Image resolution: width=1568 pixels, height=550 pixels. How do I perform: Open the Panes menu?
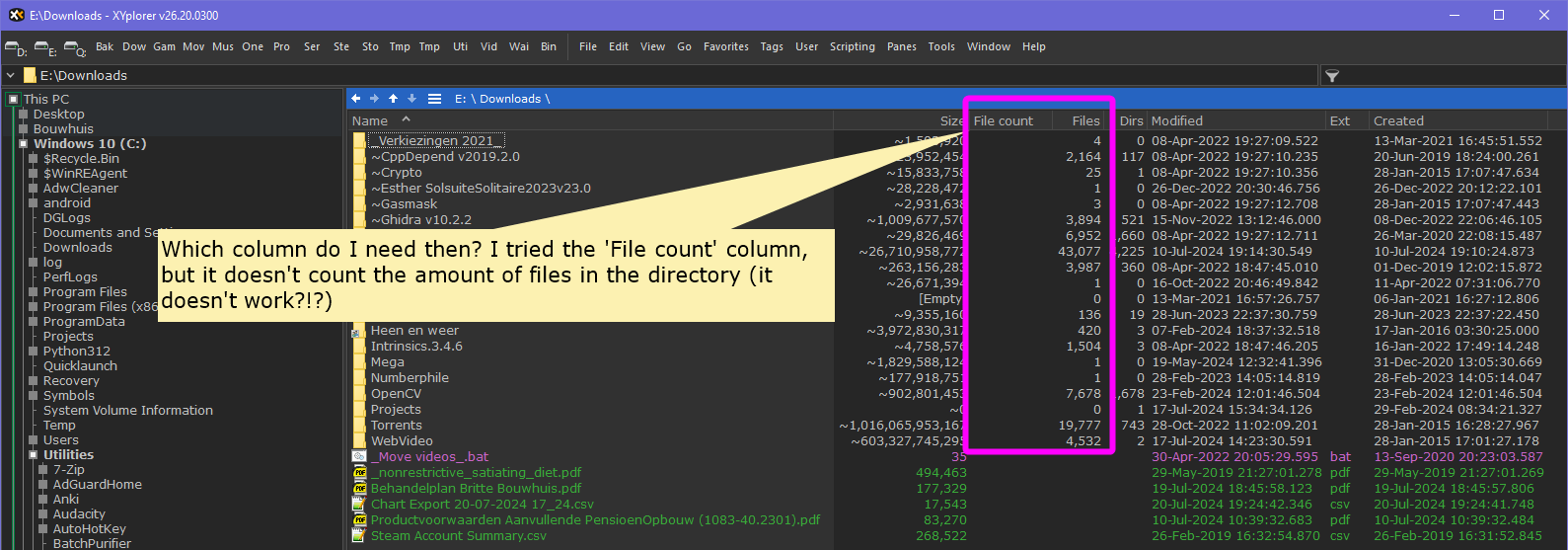point(902,46)
